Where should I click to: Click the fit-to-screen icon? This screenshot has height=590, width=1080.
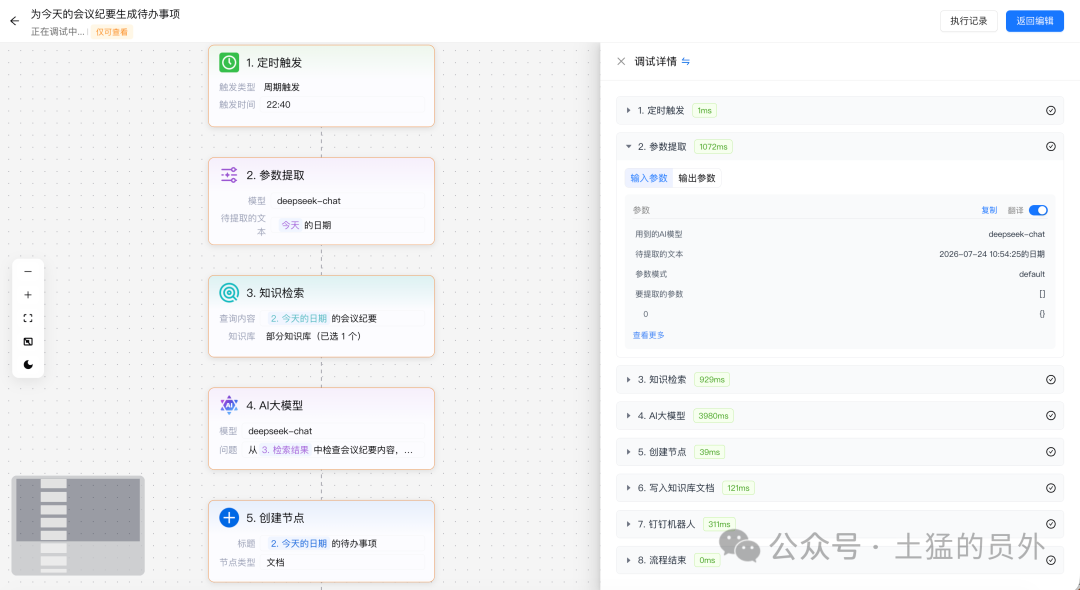[28, 318]
